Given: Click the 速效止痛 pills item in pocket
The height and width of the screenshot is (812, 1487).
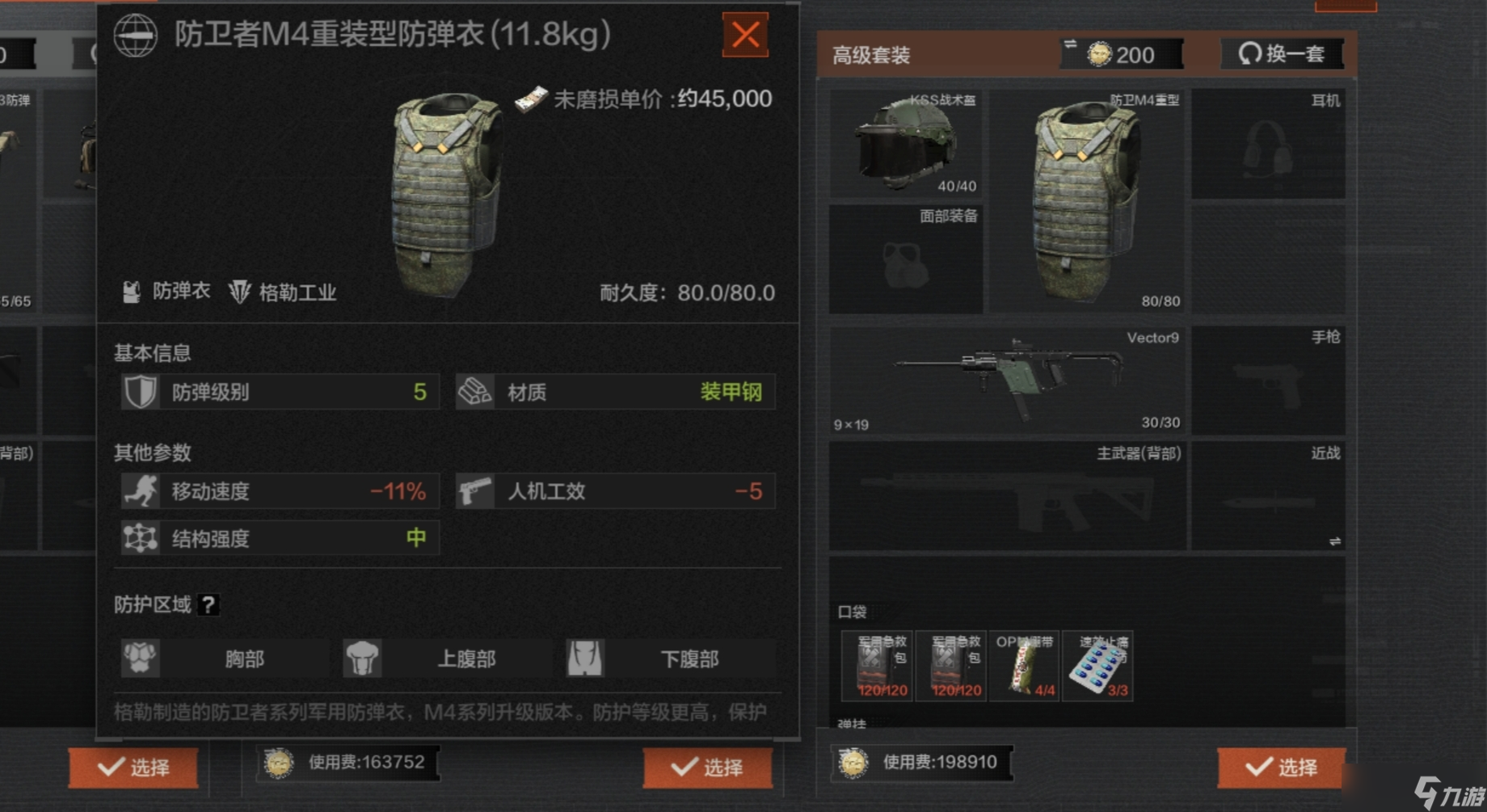Looking at the screenshot, I should (x=1097, y=666).
